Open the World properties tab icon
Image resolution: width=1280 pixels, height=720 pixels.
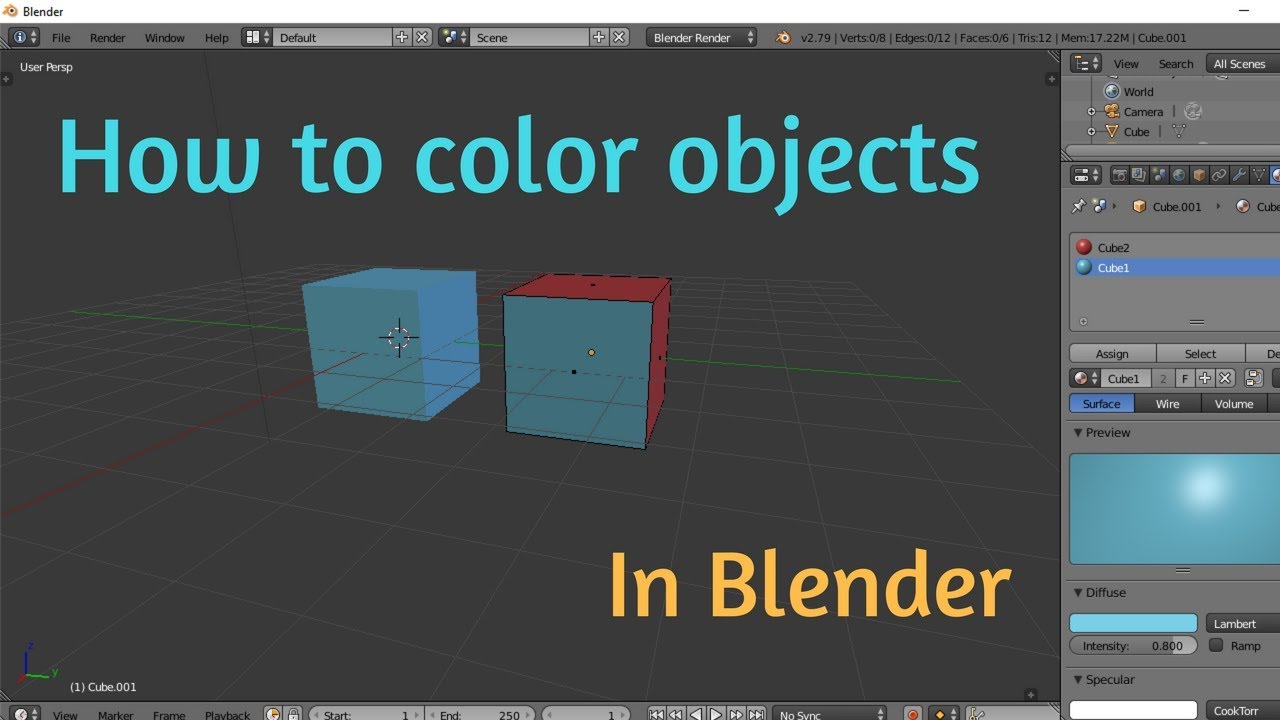1179,175
